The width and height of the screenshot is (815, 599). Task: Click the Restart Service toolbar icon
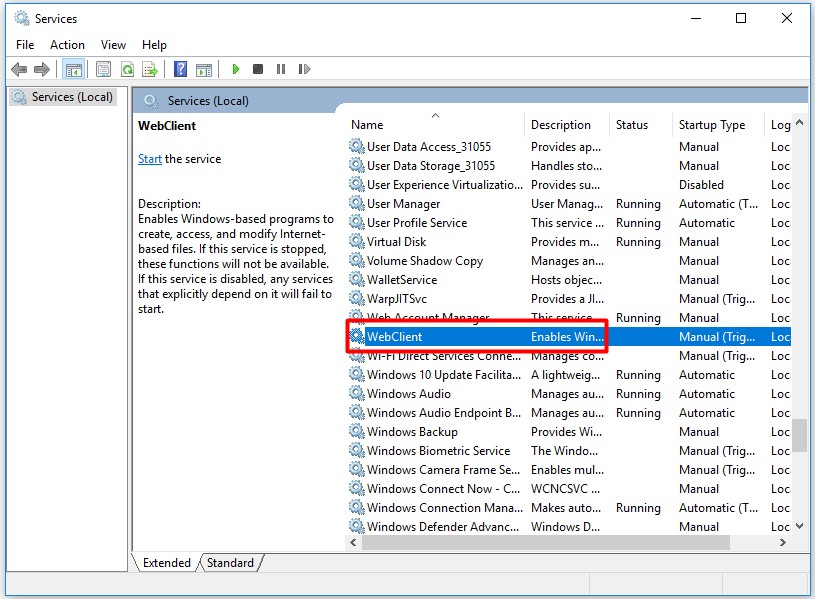(x=304, y=69)
